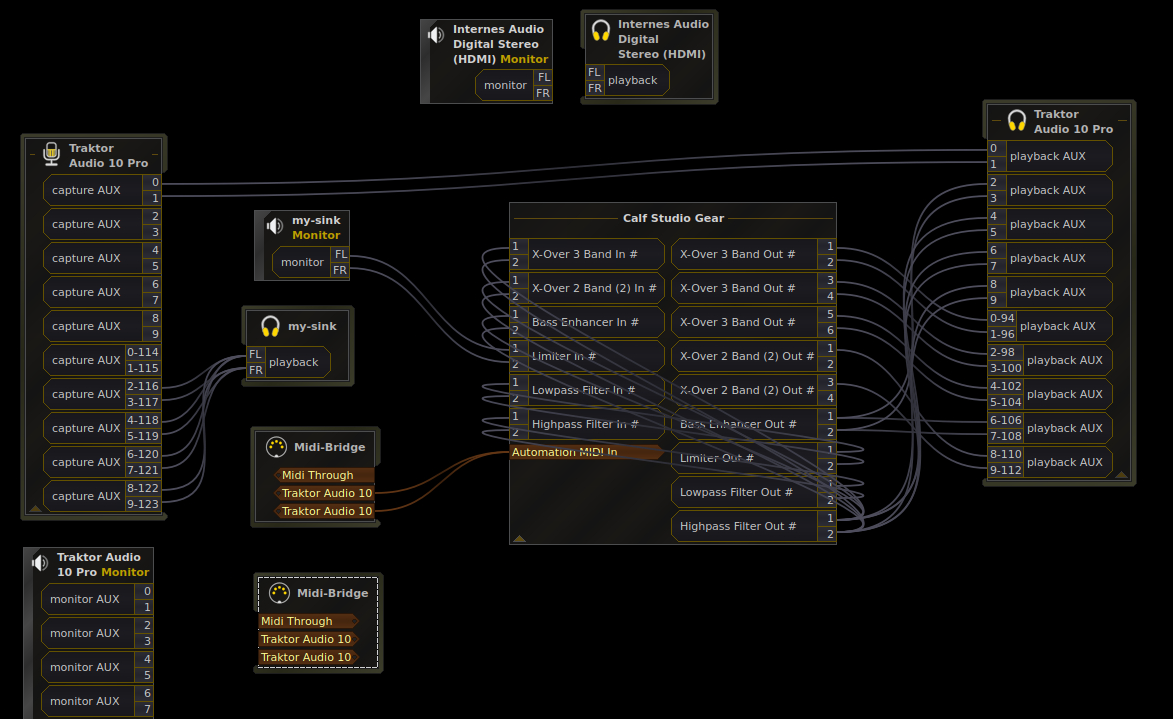Click MIDI connector icon on the connected Midi-Bridge node
This screenshot has height=719, width=1173.
276,447
